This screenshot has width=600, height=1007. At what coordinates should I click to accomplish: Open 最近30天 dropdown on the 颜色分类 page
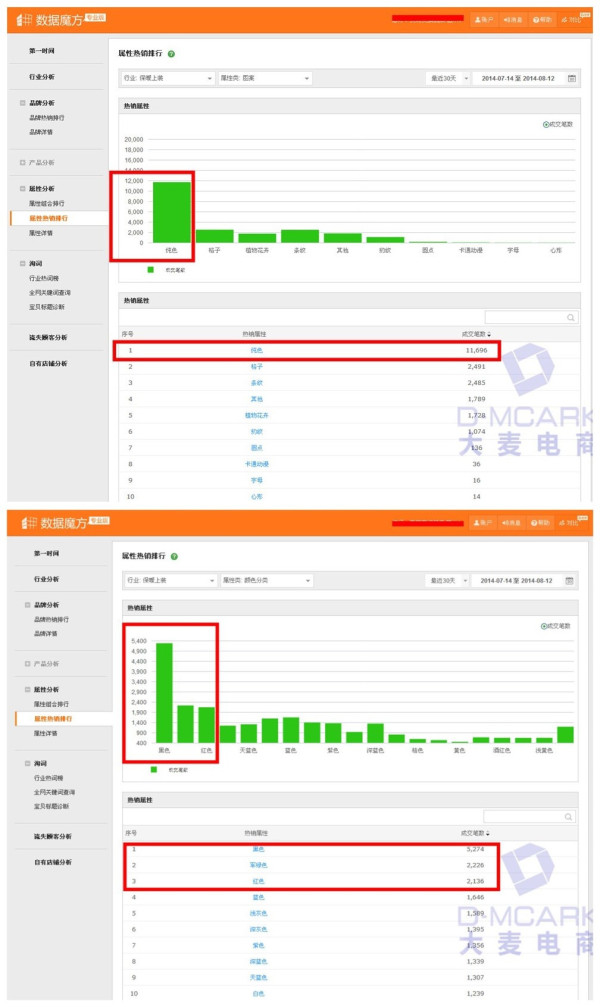448,581
